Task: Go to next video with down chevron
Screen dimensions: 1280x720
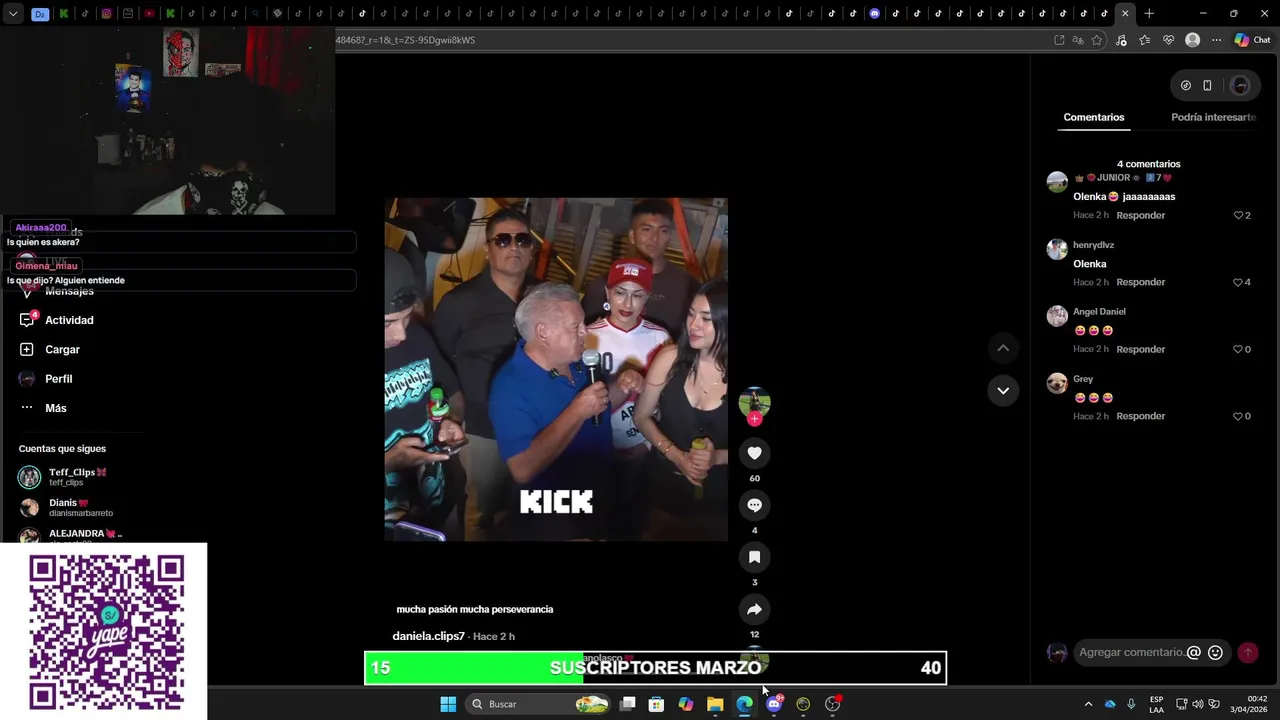Action: [1003, 390]
